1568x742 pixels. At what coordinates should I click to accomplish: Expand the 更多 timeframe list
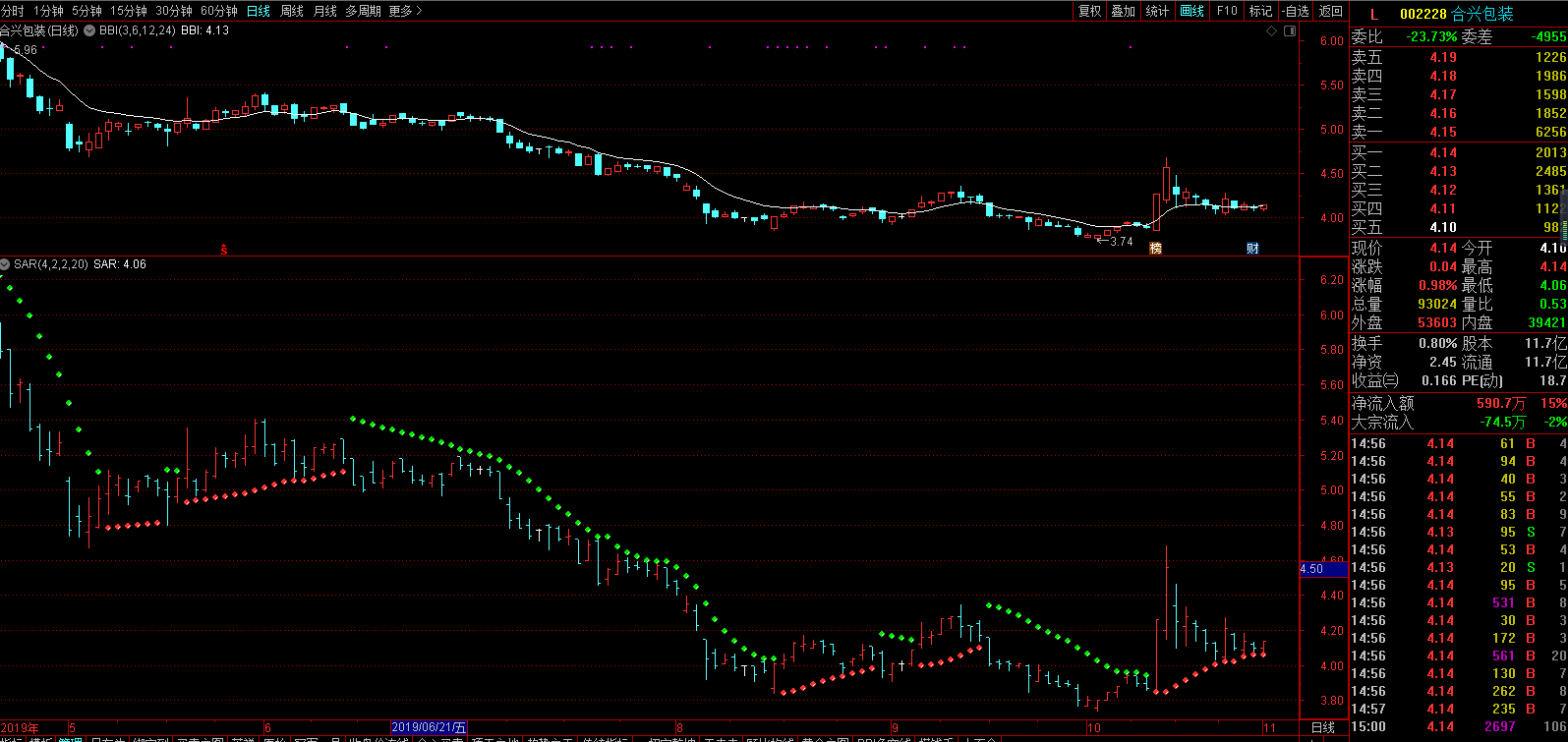(405, 11)
